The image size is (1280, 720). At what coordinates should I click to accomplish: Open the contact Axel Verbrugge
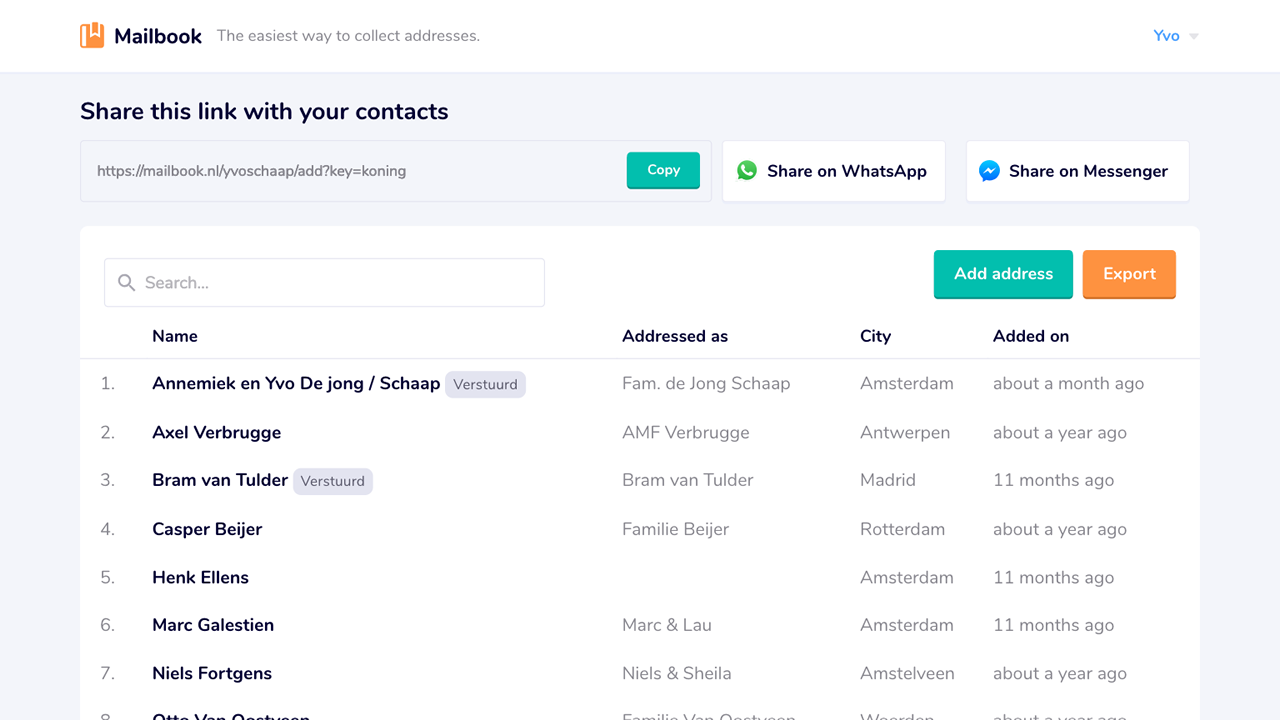(216, 432)
